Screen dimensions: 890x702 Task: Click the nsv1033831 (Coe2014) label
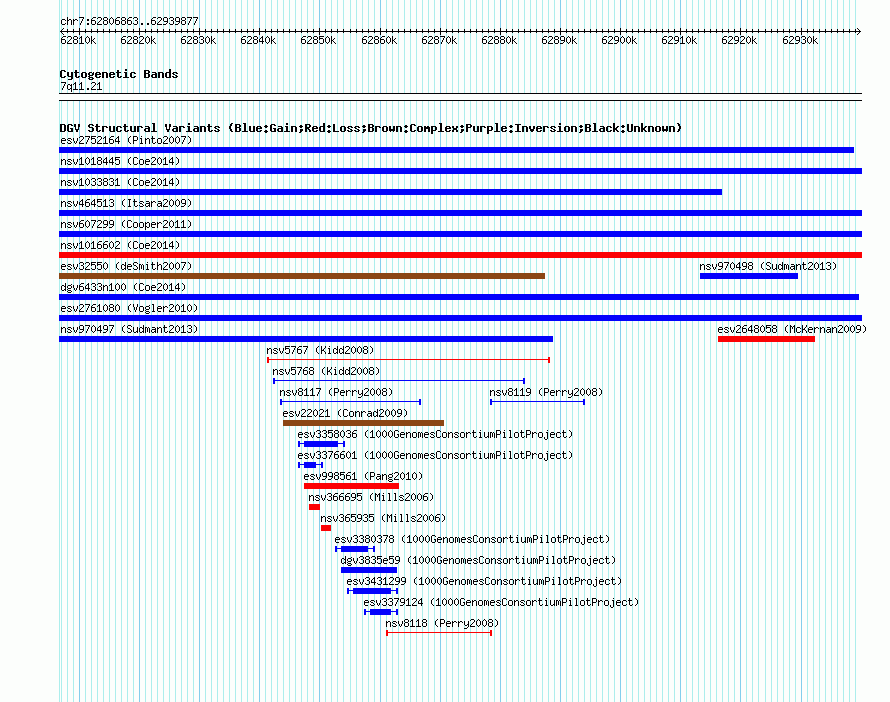120,182
